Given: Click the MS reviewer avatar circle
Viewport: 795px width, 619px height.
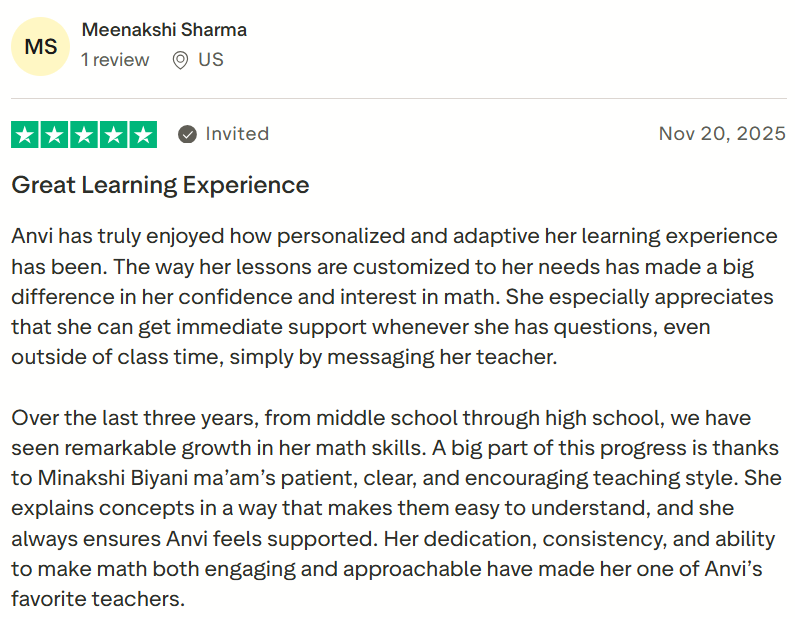Looking at the screenshot, I should pos(41,46).
